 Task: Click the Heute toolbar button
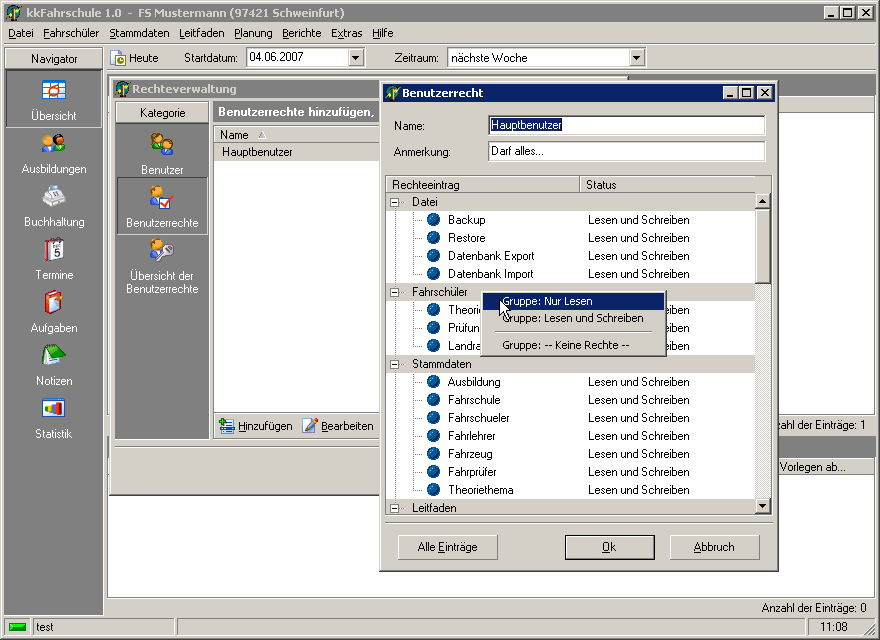tap(135, 58)
